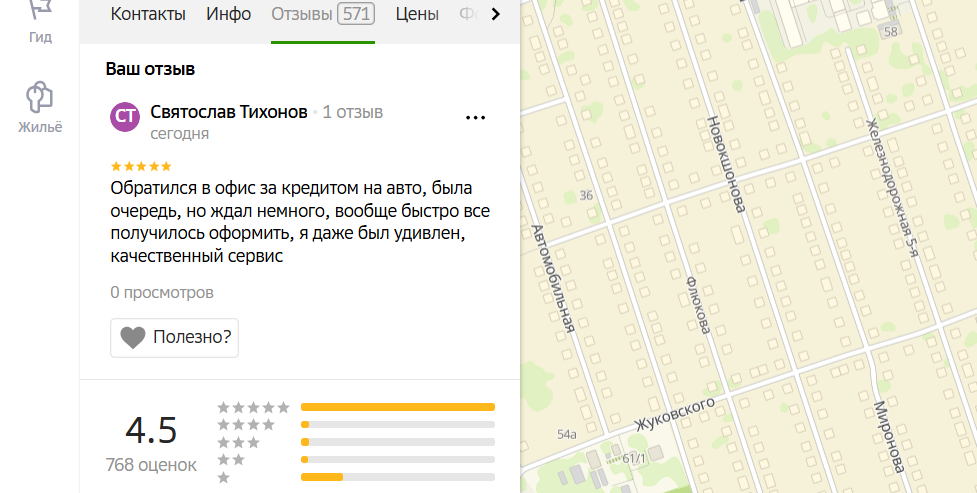Screen dimensions: 977x493
Task: Click the 4.5 overall rating value
Action: (x=151, y=430)
